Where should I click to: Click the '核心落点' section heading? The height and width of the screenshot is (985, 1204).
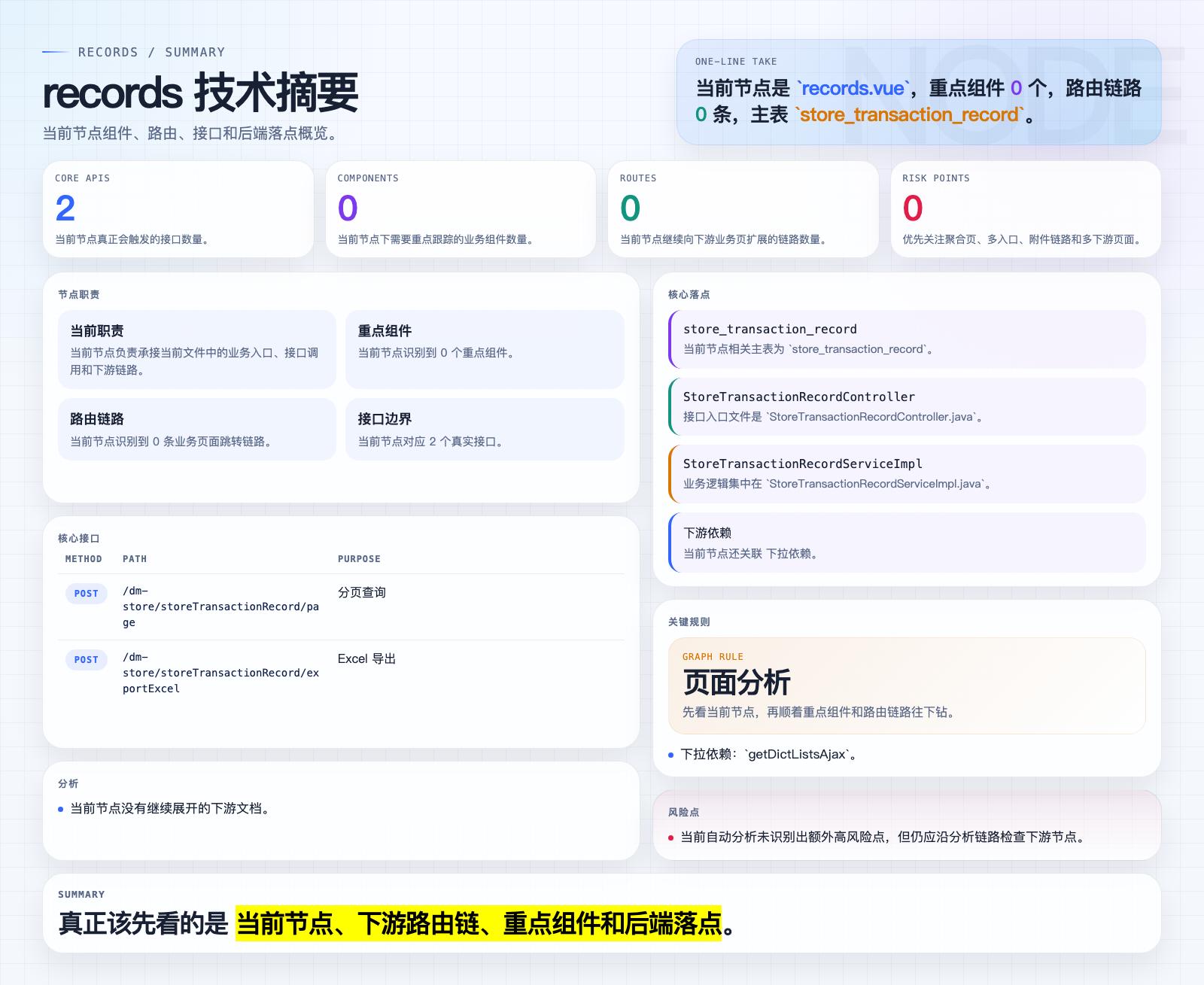[689, 294]
